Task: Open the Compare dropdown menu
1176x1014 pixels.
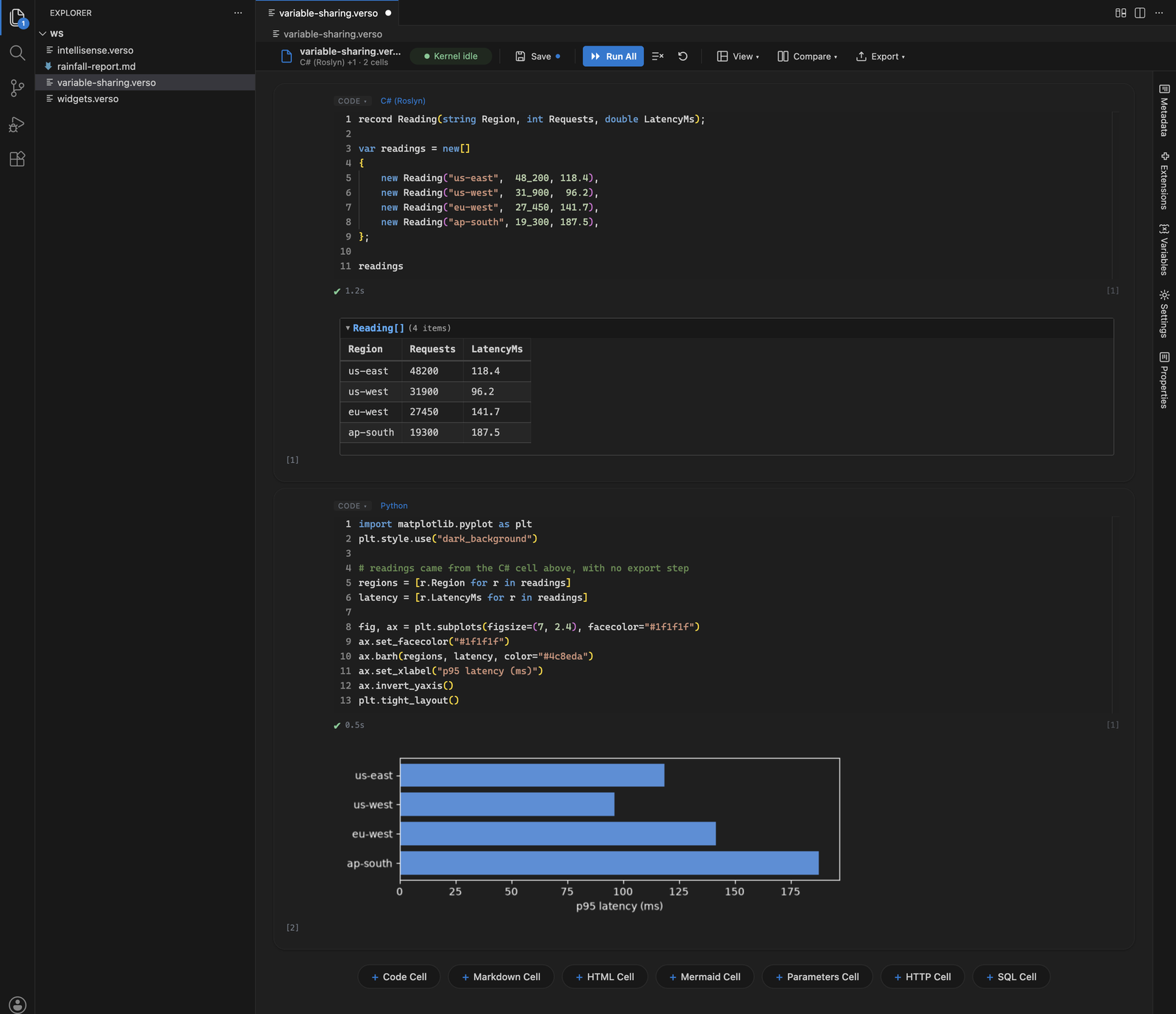Action: pyautogui.click(x=807, y=57)
